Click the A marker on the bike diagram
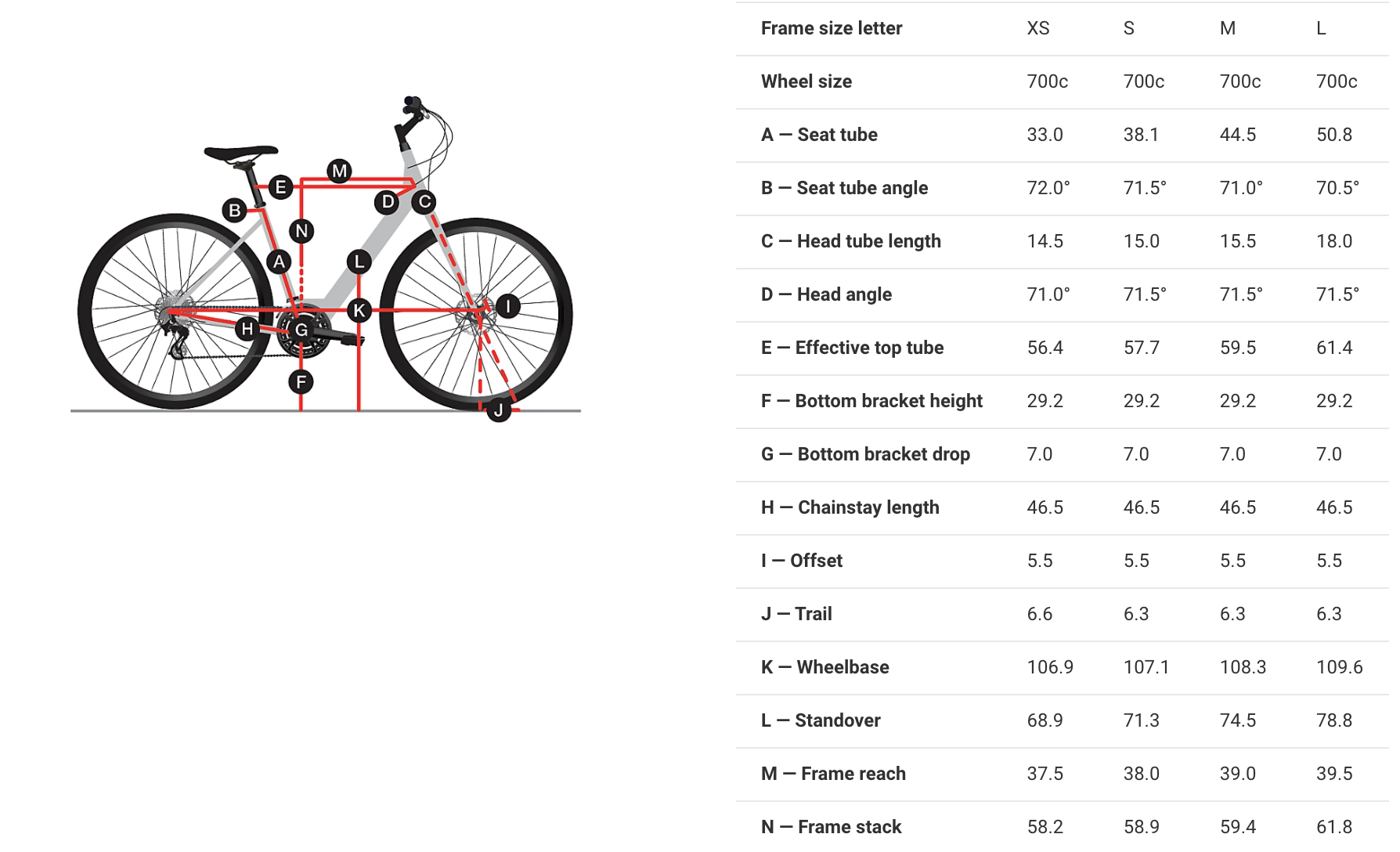The height and width of the screenshot is (852, 1400). pos(280,262)
